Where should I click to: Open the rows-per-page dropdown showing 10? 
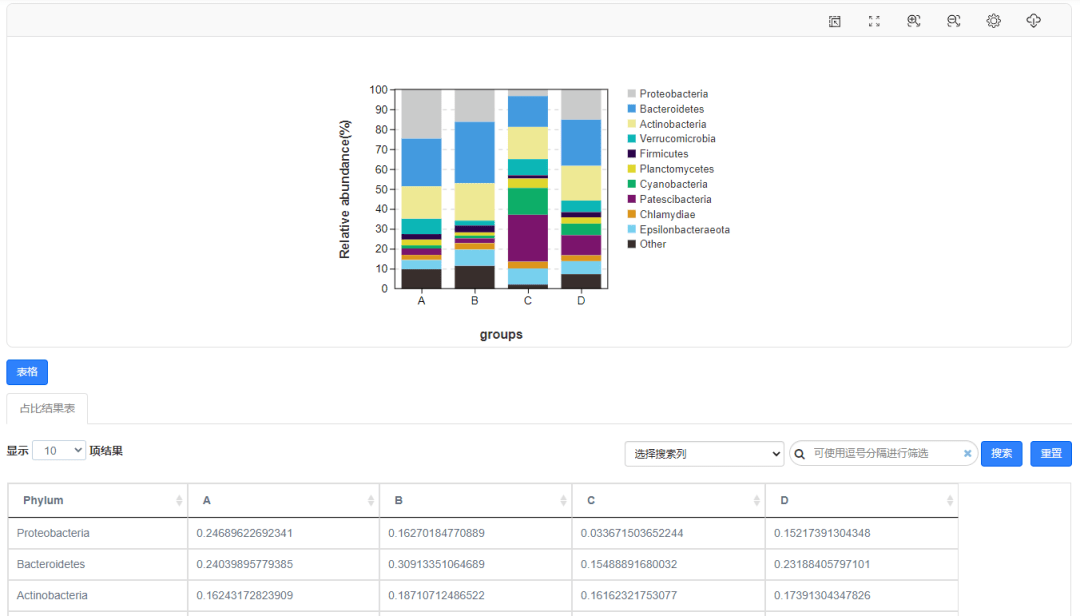coord(60,451)
